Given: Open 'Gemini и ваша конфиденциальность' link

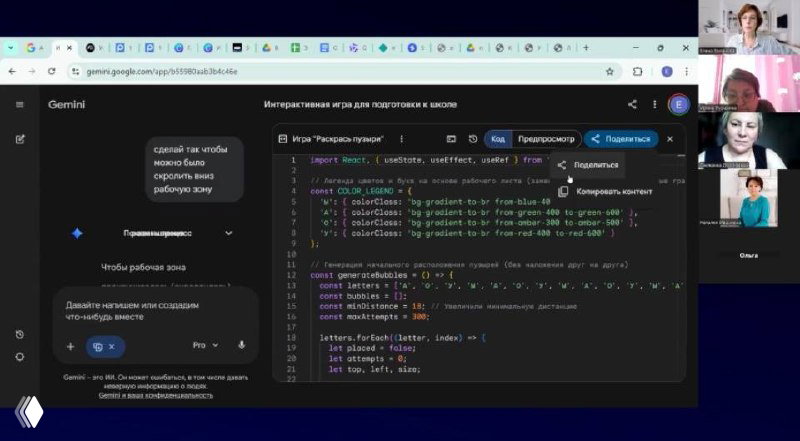Looking at the screenshot, I should coord(156,395).
